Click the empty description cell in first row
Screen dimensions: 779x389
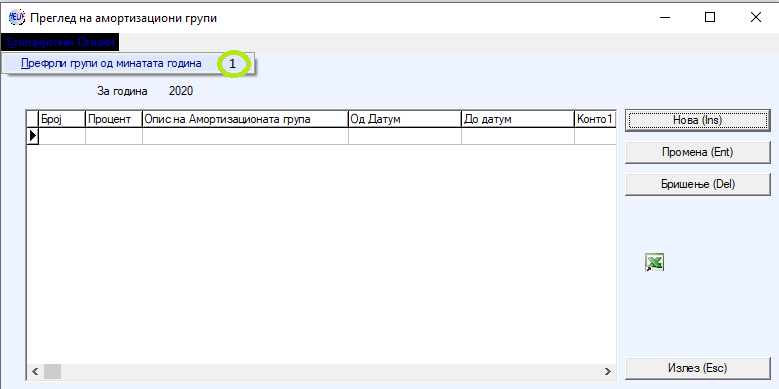pyautogui.click(x=245, y=136)
